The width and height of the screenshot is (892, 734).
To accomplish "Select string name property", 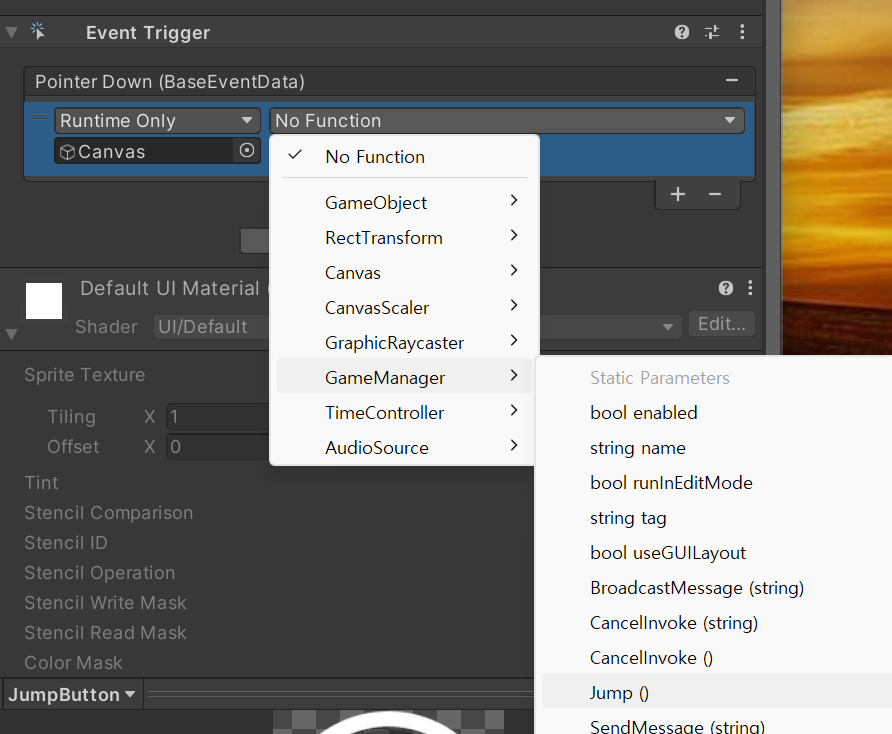I will coord(717,448).
